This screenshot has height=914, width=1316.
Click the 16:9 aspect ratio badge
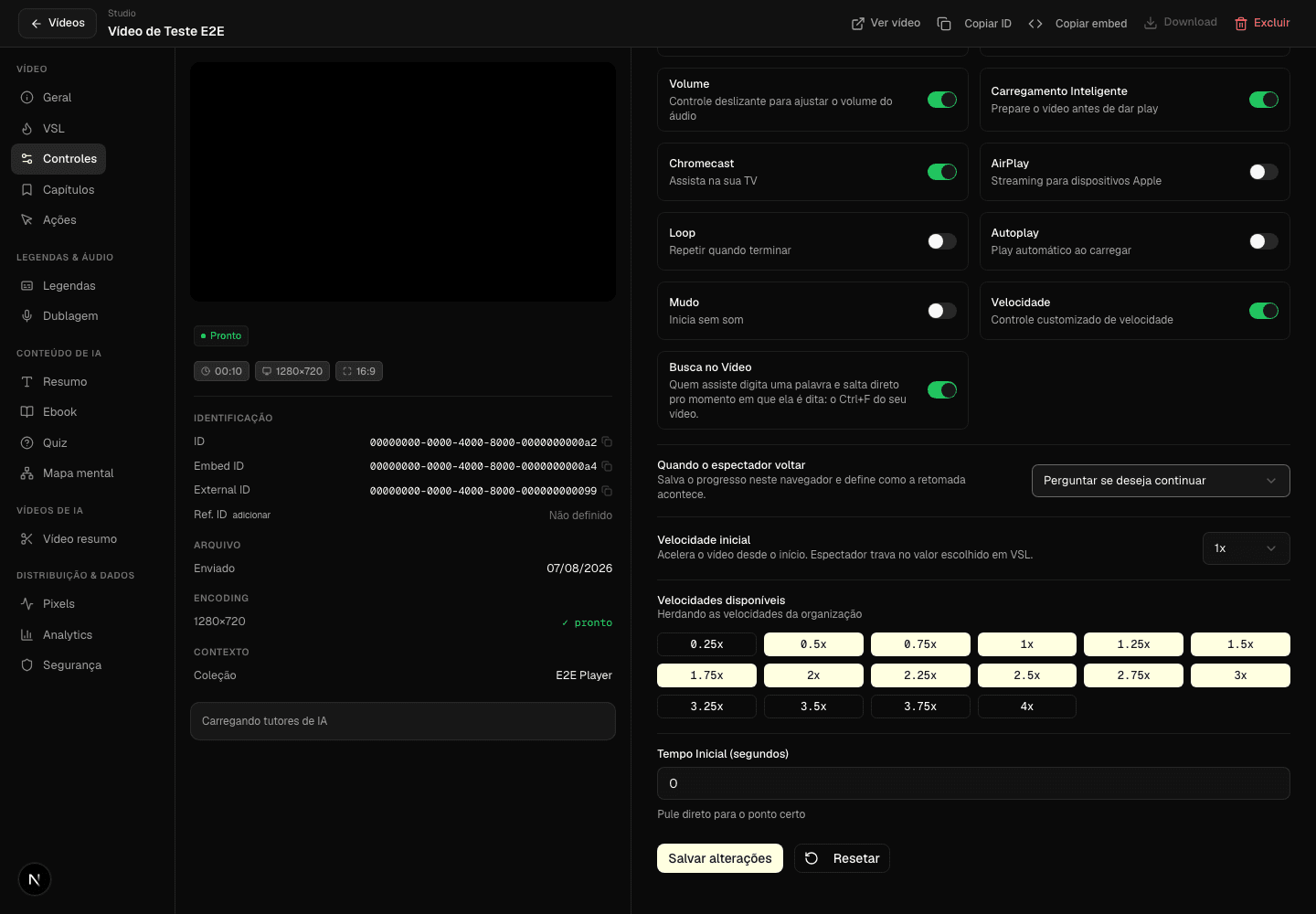tap(359, 371)
